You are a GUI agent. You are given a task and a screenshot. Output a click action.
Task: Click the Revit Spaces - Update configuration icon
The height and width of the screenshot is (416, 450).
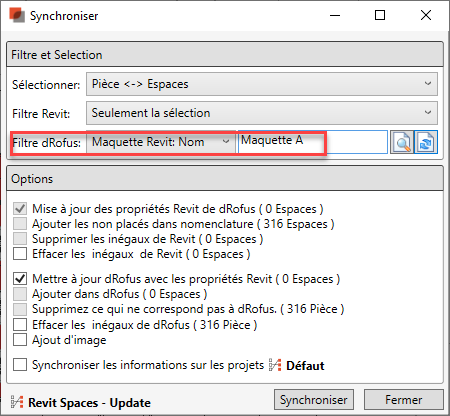[x=17, y=402]
